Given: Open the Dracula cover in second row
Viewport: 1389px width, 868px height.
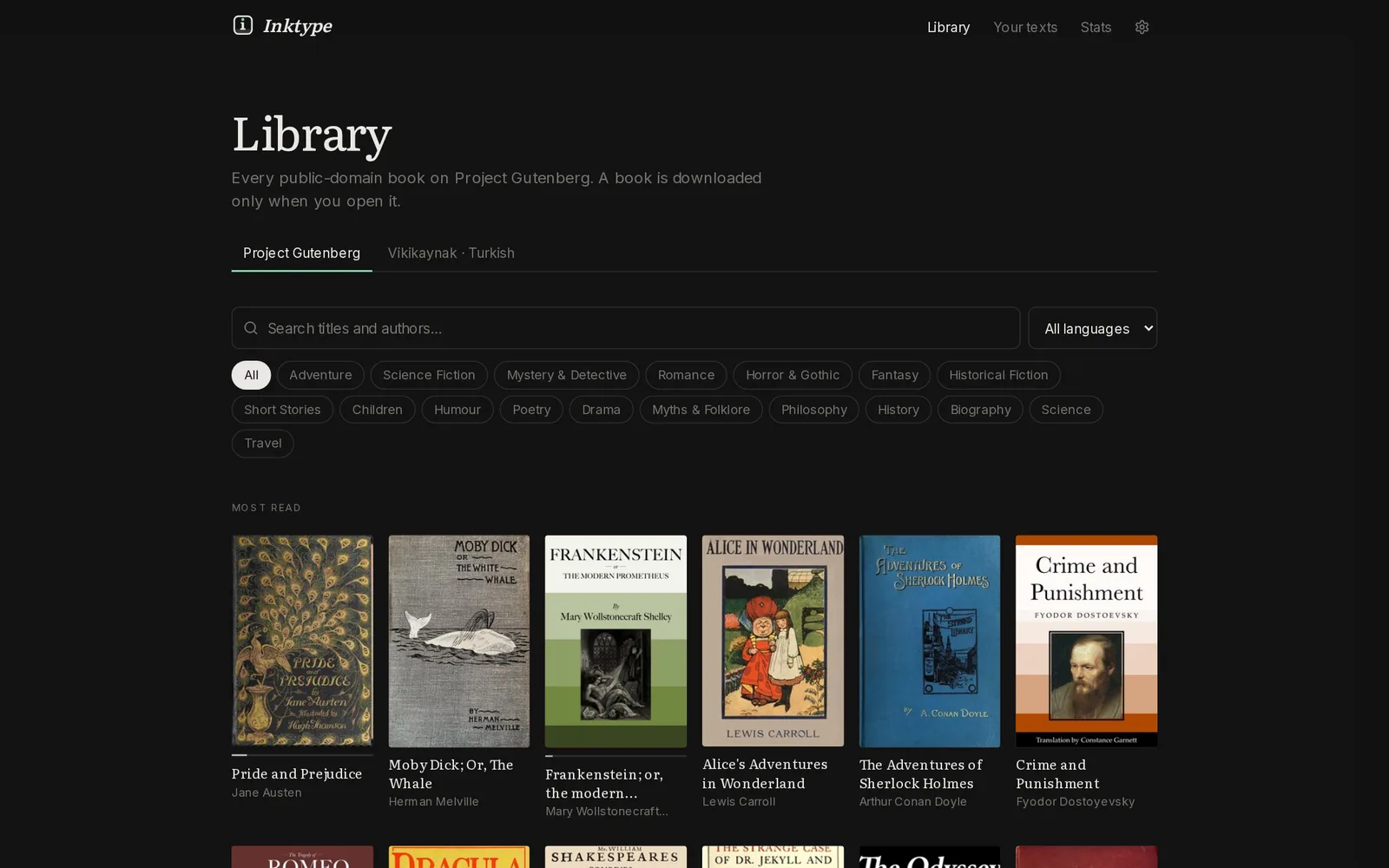Looking at the screenshot, I should 459,858.
